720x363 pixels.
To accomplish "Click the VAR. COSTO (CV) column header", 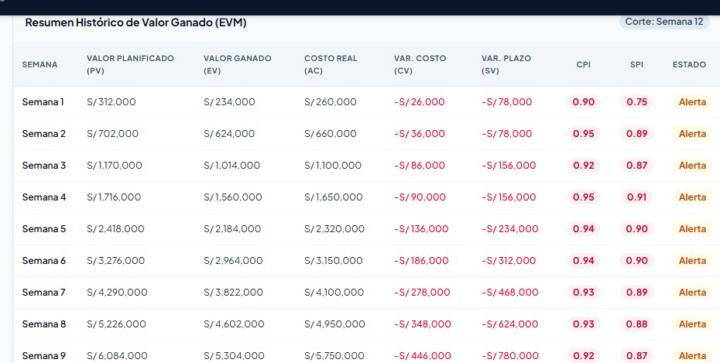I will pyautogui.click(x=420, y=64).
